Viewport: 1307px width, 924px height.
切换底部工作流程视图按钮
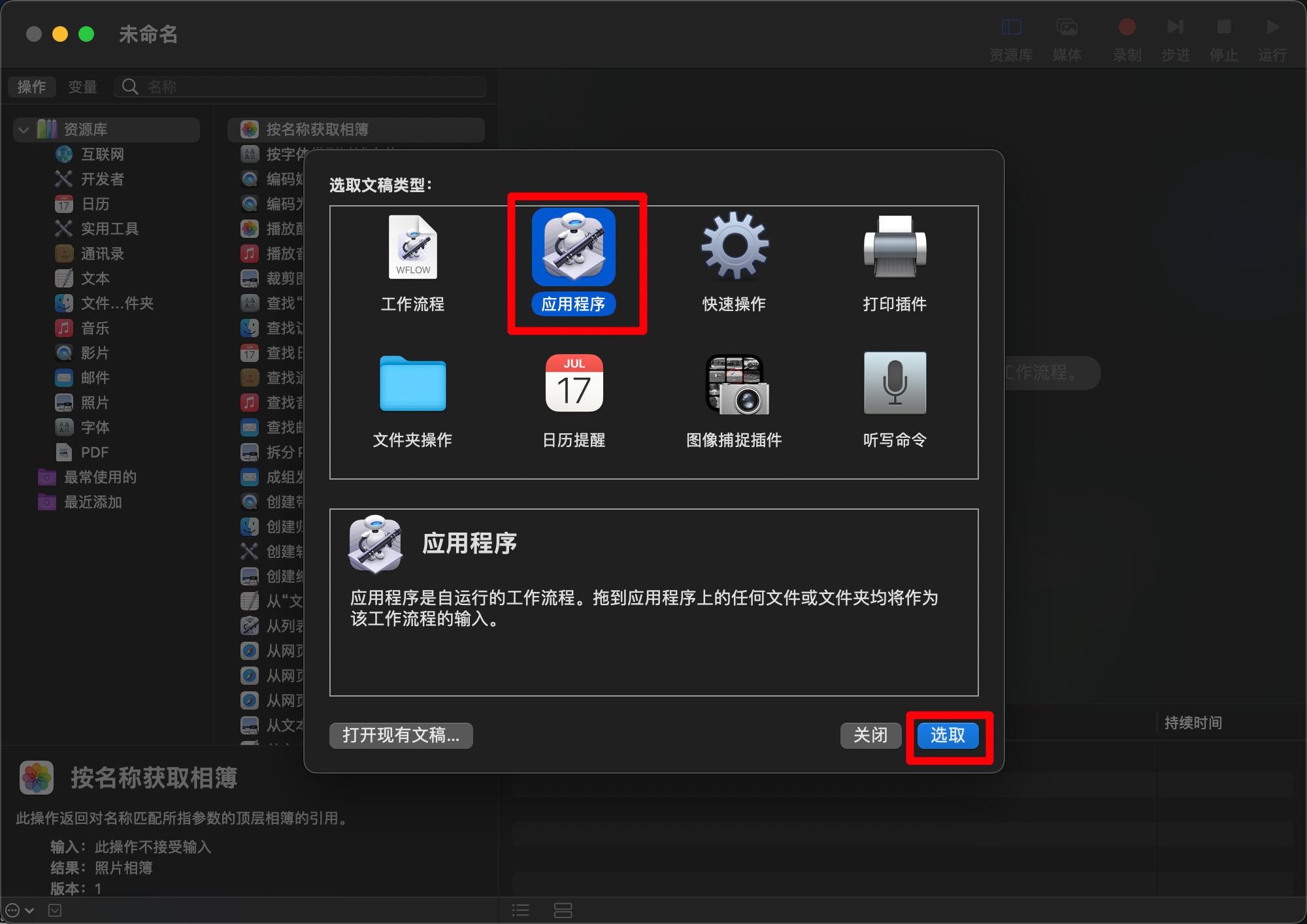coord(563,910)
